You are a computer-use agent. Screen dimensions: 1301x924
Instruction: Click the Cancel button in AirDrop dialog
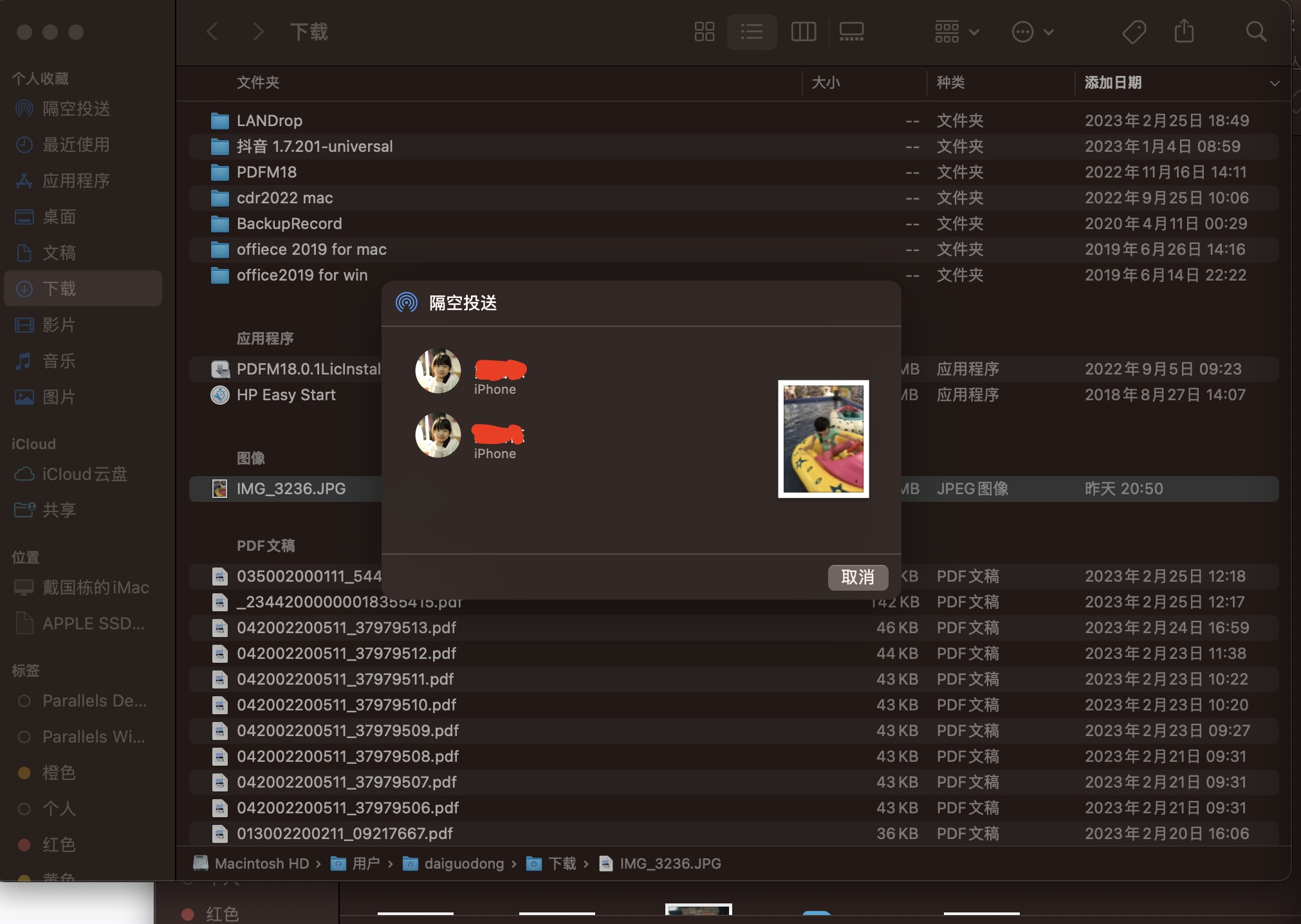857,577
